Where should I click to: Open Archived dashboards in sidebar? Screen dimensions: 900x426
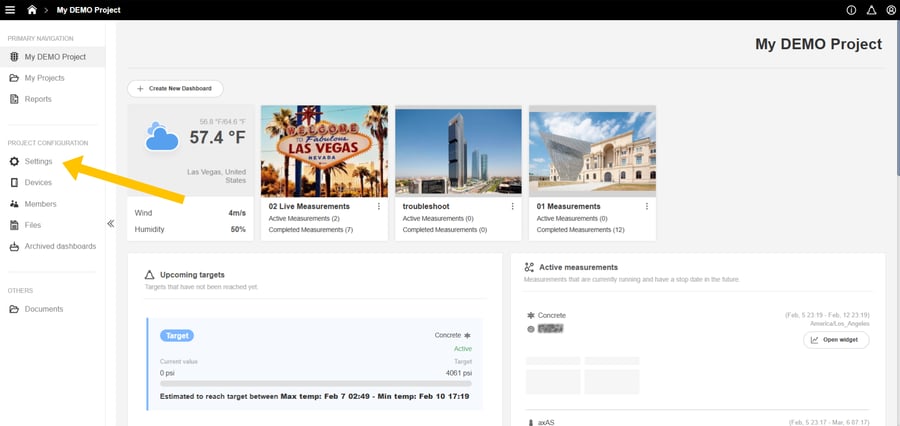60,246
